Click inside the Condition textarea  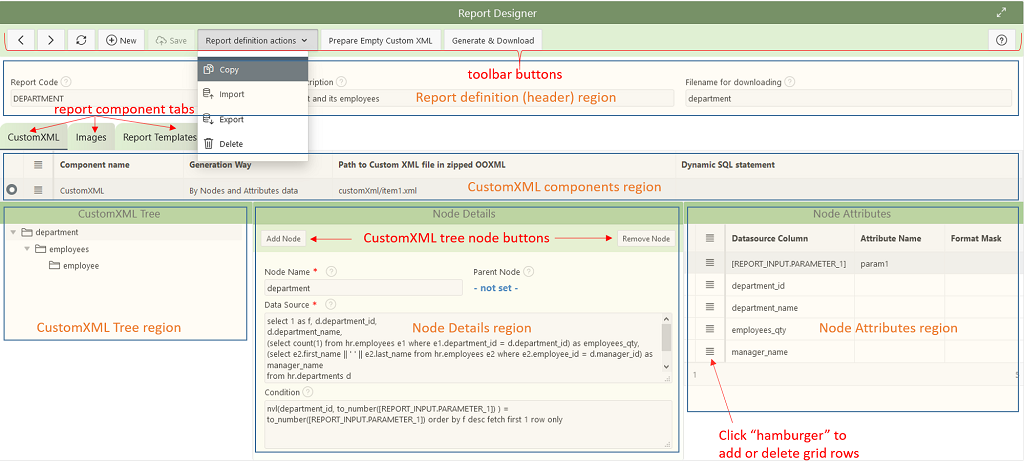click(468, 423)
